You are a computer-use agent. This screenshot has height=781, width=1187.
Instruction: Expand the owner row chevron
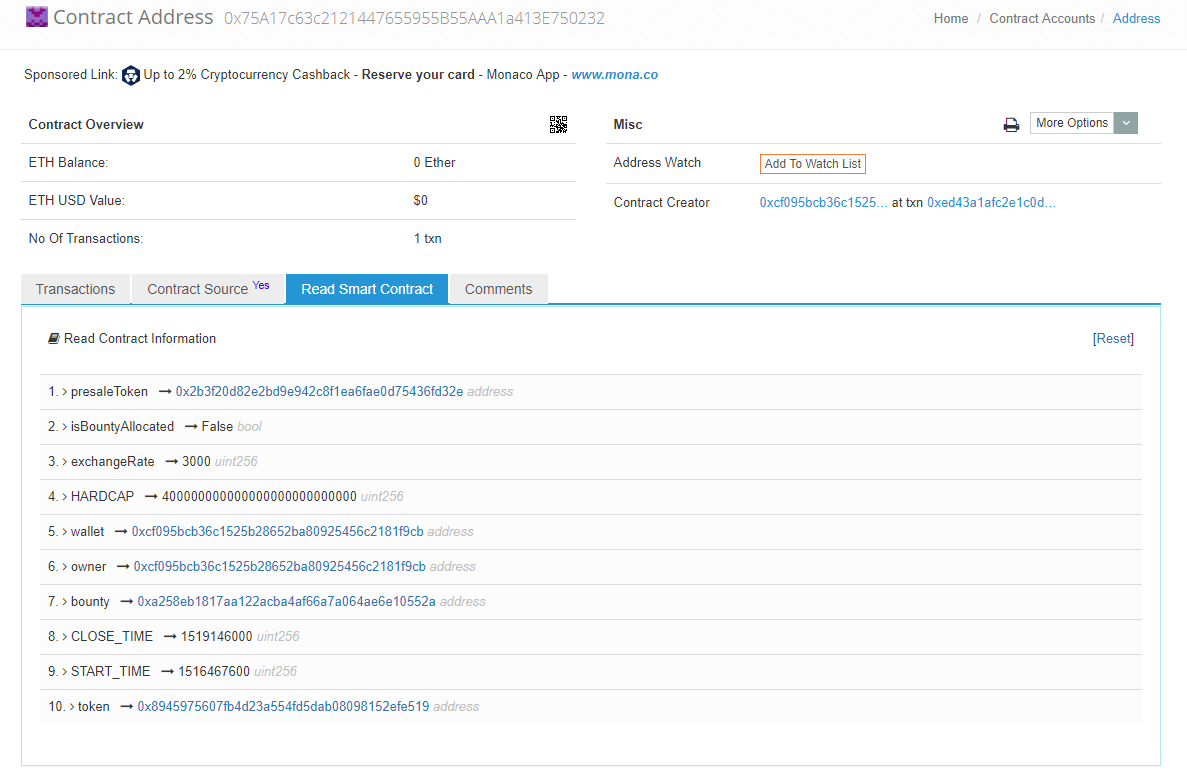pyautogui.click(x=64, y=567)
